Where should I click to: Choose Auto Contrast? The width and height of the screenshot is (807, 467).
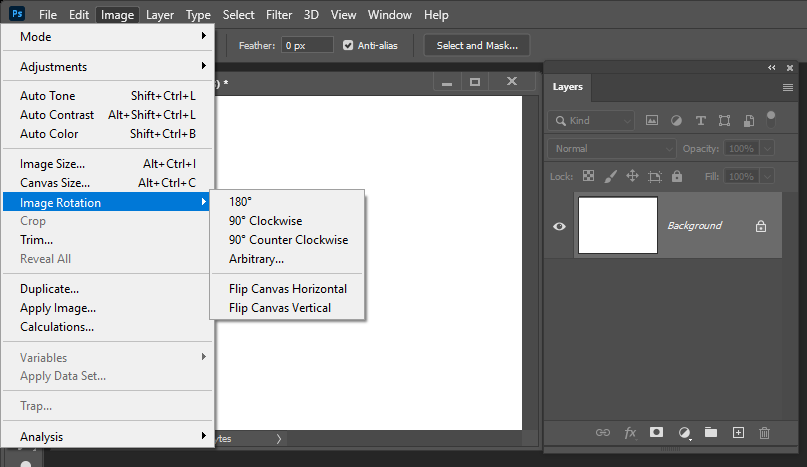click(x=108, y=114)
